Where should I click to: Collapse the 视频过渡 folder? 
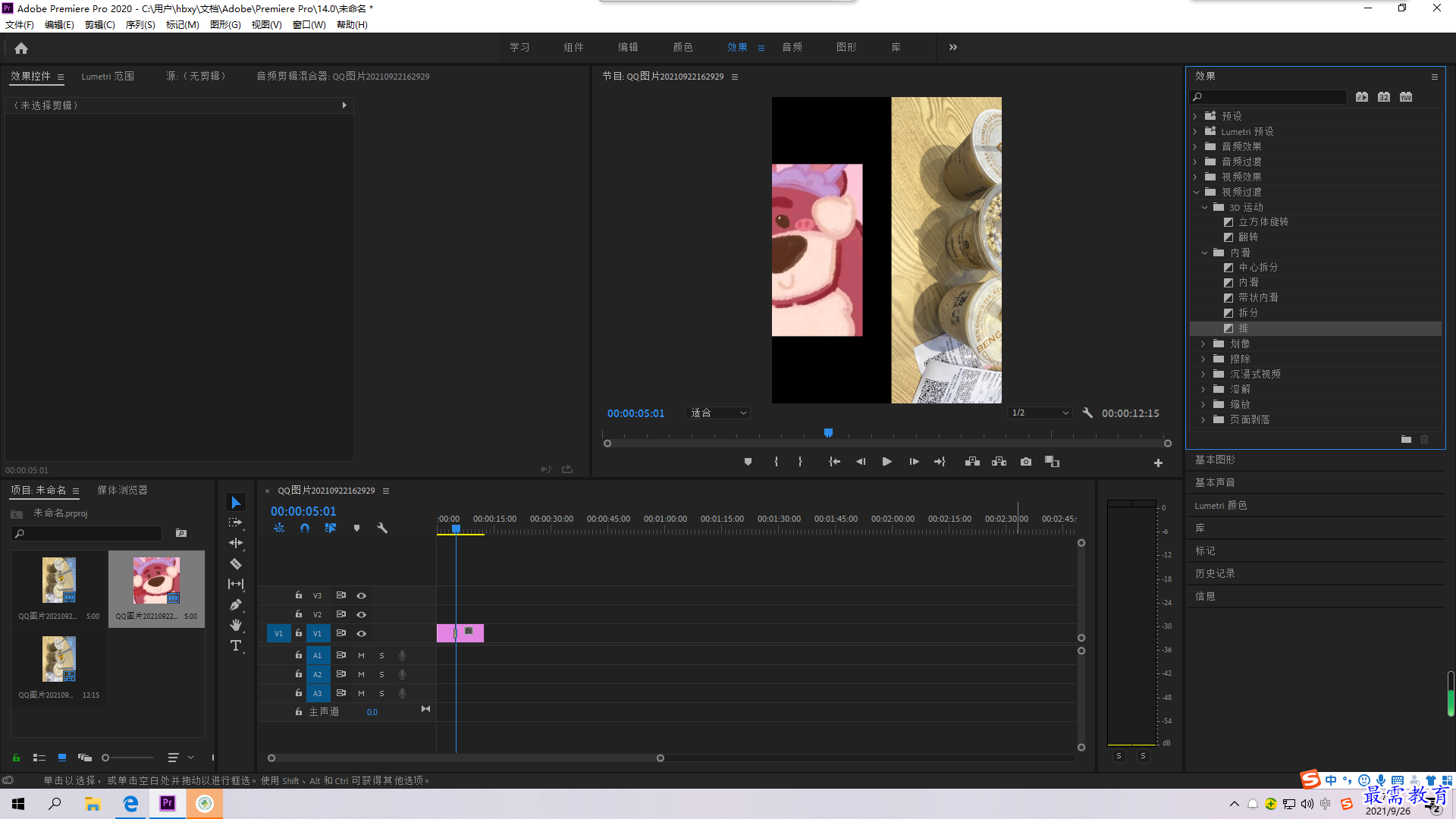click(x=1196, y=192)
